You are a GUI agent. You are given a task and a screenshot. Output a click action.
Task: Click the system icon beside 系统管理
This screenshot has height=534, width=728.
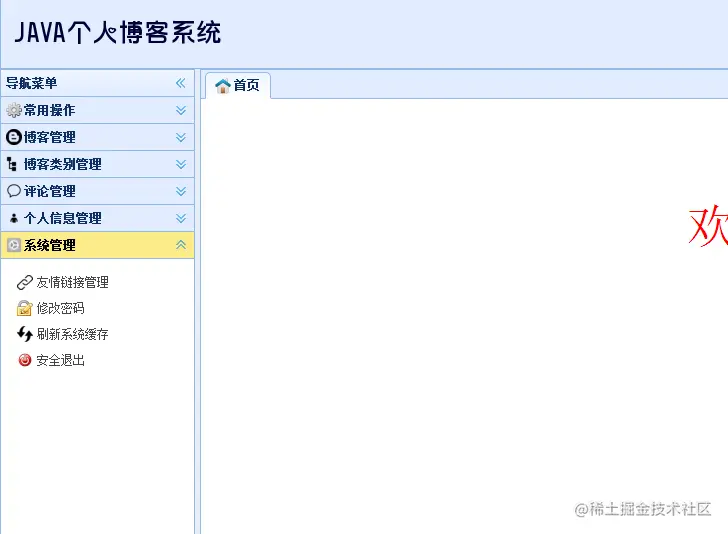coord(14,245)
